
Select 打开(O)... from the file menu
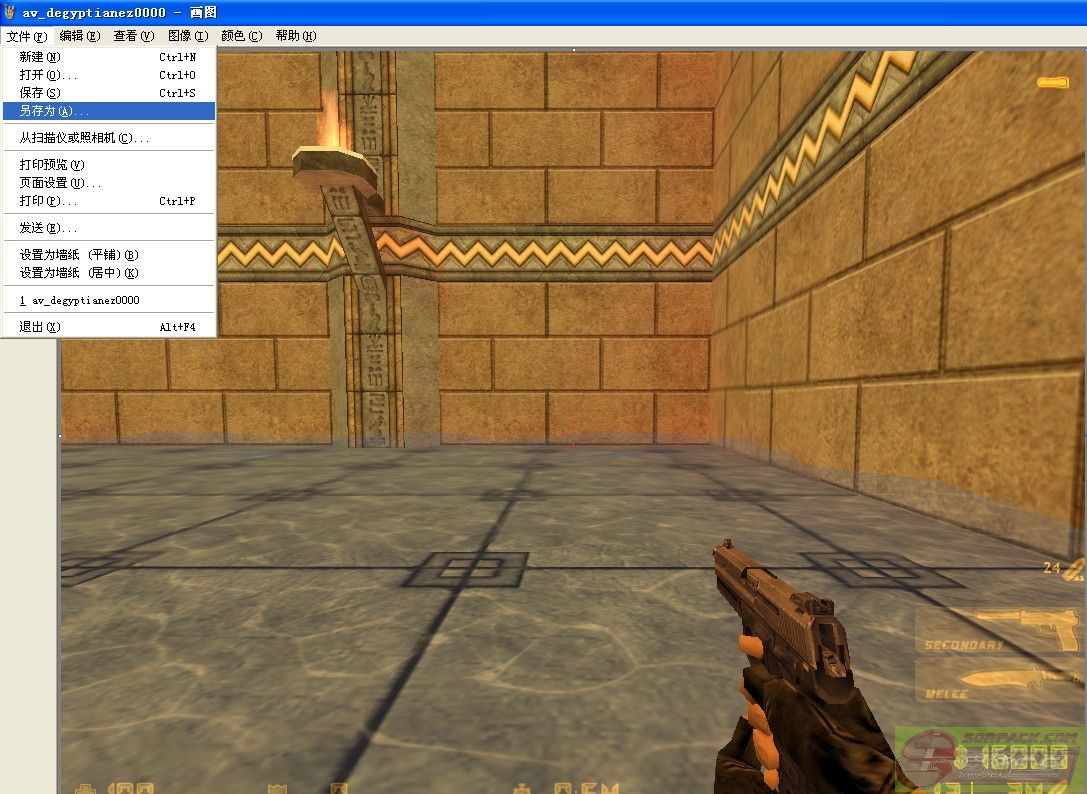pos(47,75)
